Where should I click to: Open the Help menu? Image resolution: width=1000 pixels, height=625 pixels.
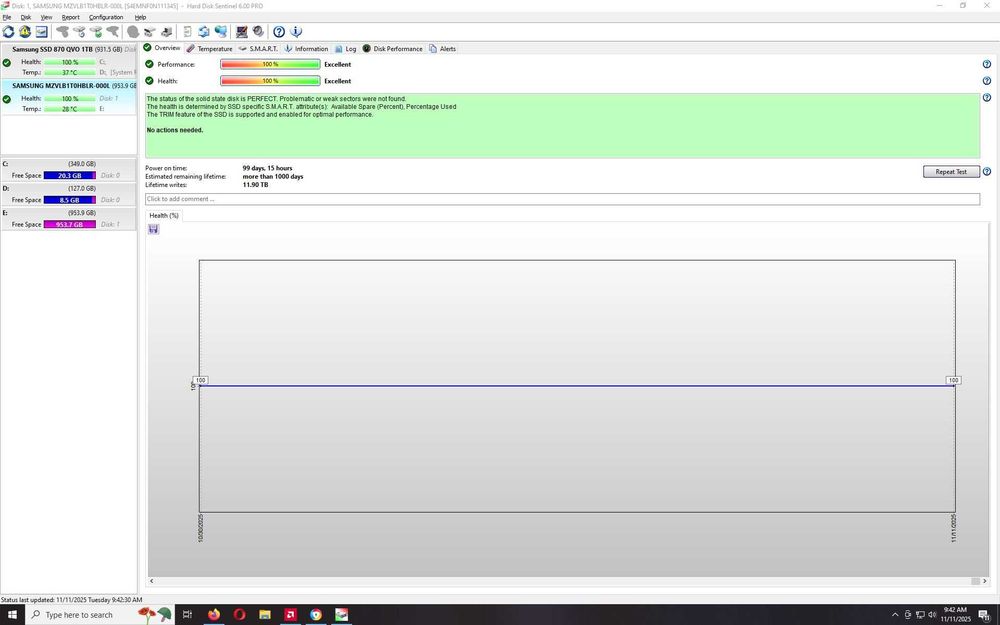[x=140, y=17]
